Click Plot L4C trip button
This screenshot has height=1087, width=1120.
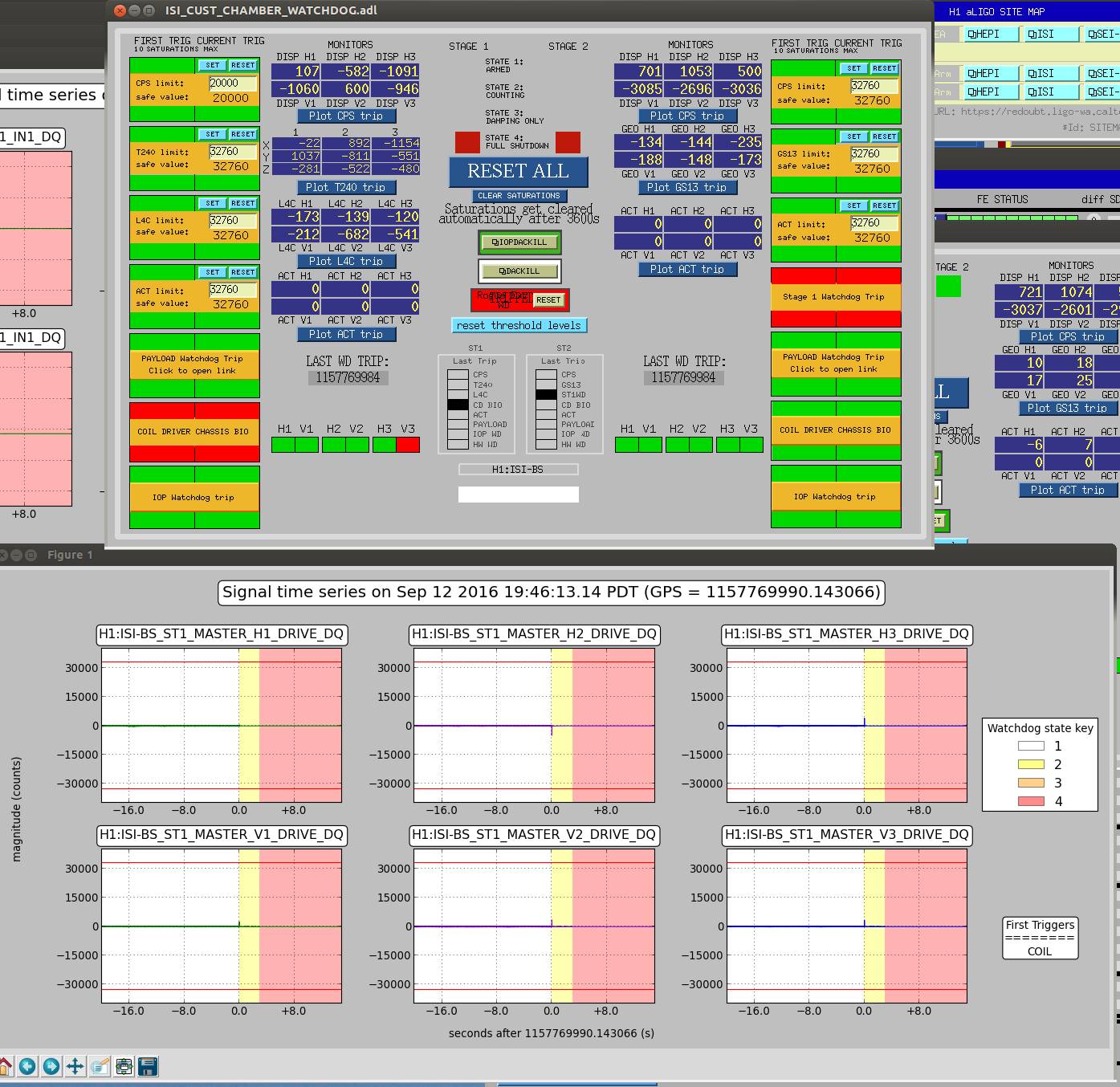click(x=346, y=261)
